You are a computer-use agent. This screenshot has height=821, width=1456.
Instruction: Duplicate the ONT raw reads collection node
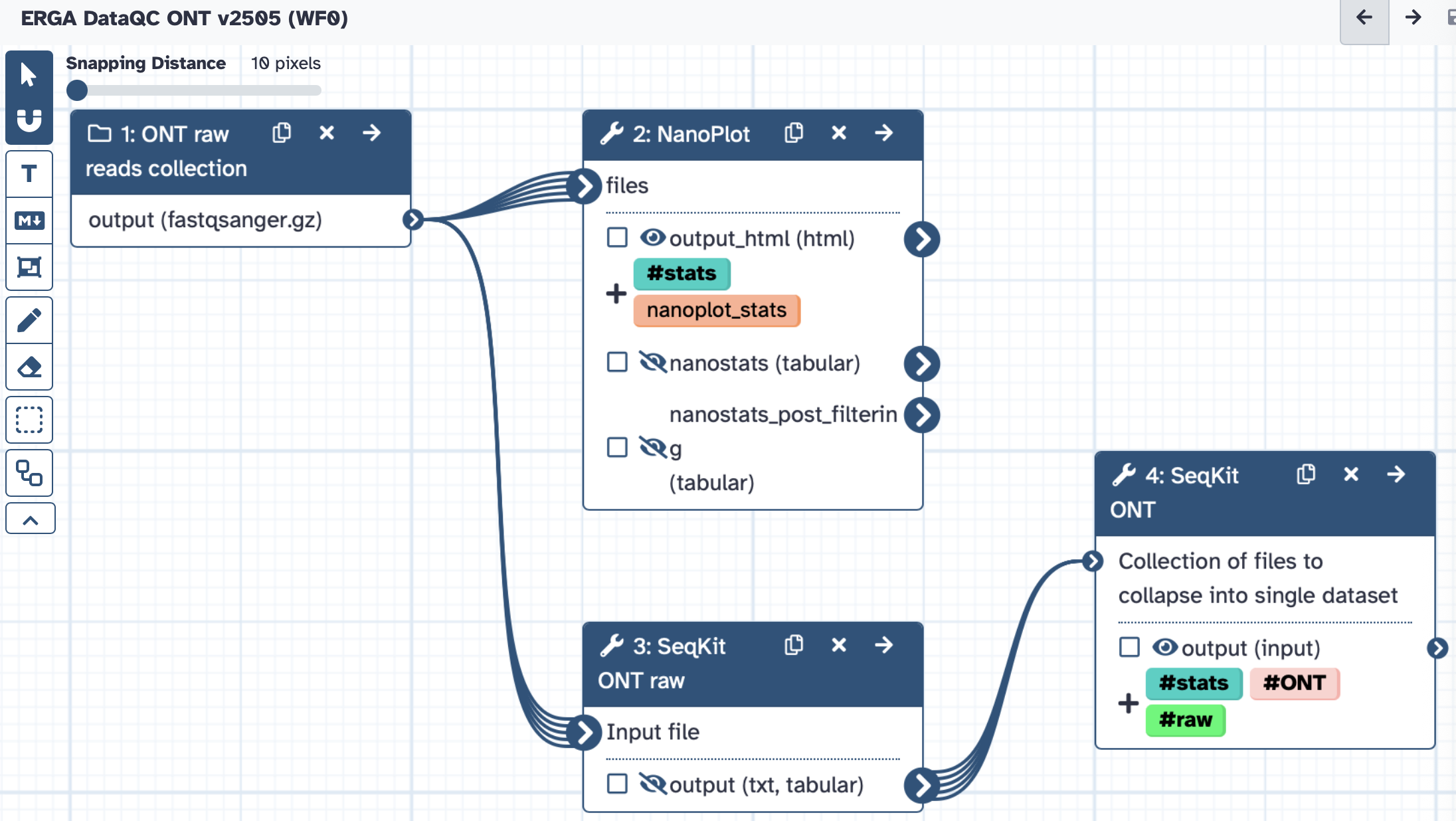[x=282, y=133]
